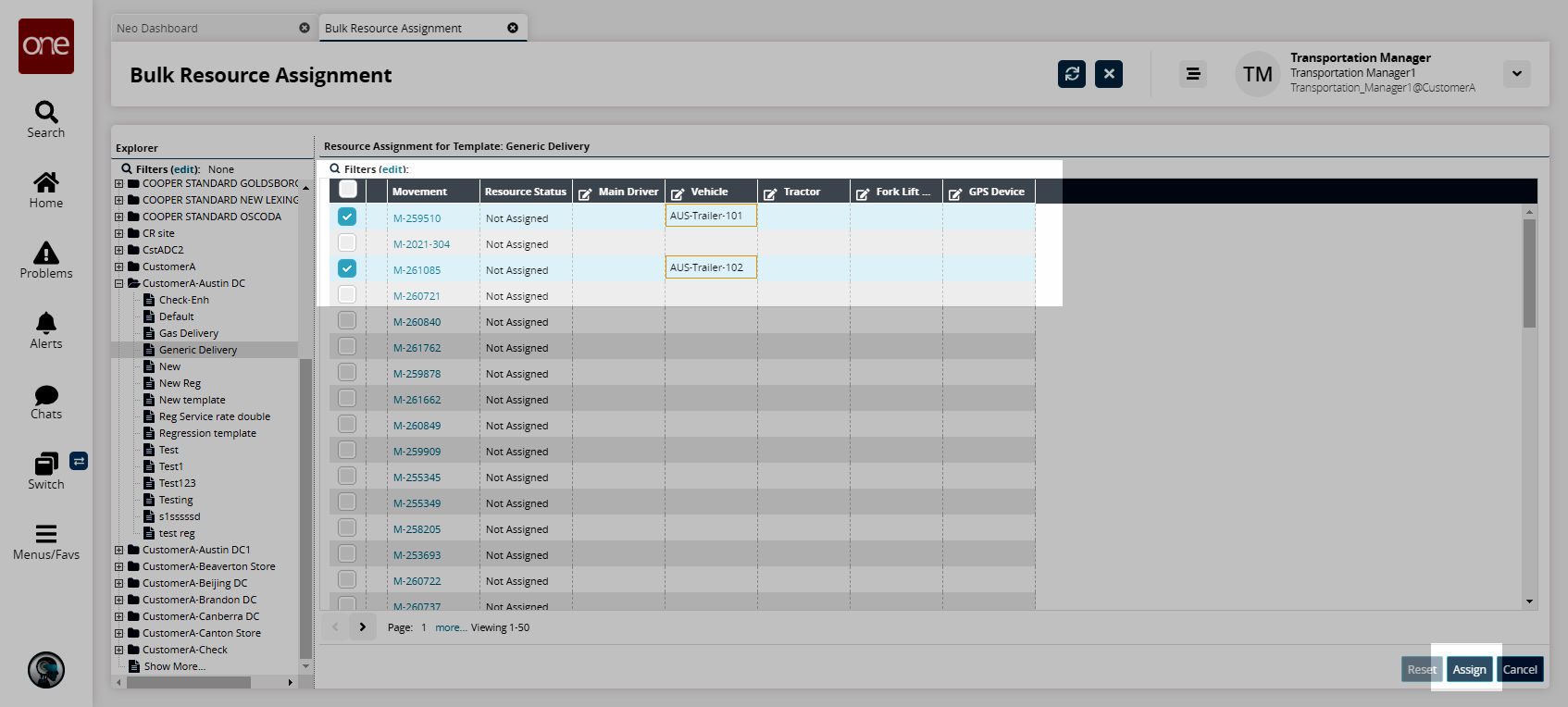Click the Assign button
1568x707 pixels.
(x=1469, y=669)
